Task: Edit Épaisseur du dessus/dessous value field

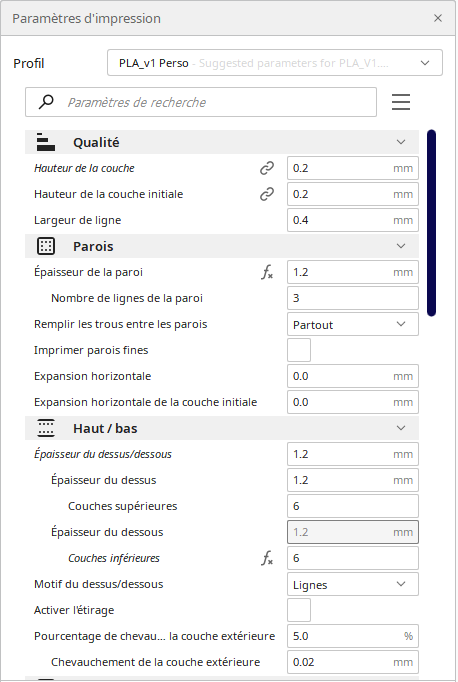Action: (353, 454)
